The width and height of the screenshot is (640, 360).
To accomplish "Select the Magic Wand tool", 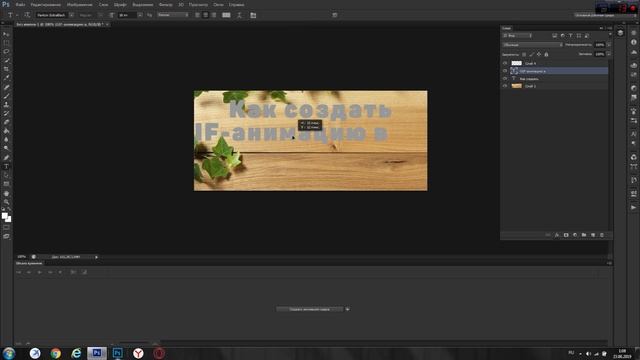I will click(x=6, y=60).
